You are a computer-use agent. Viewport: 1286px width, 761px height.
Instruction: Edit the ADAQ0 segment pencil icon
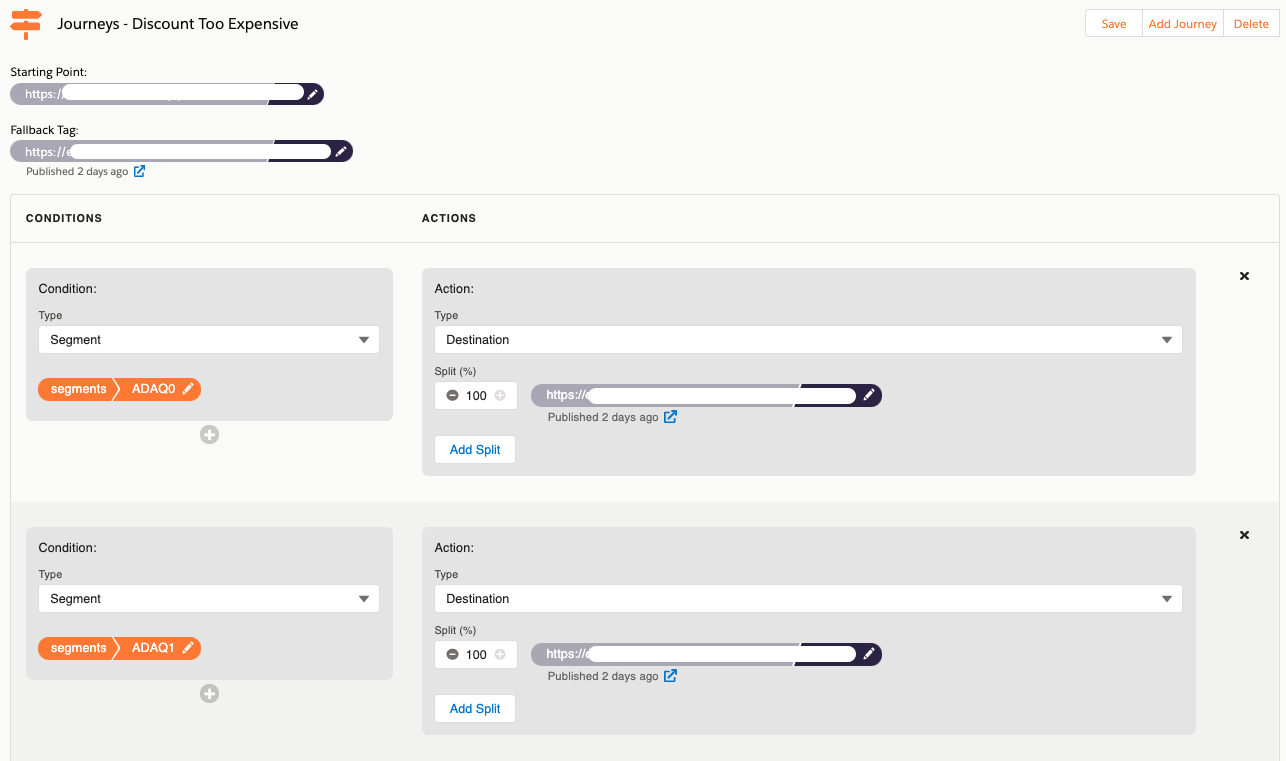click(x=188, y=389)
